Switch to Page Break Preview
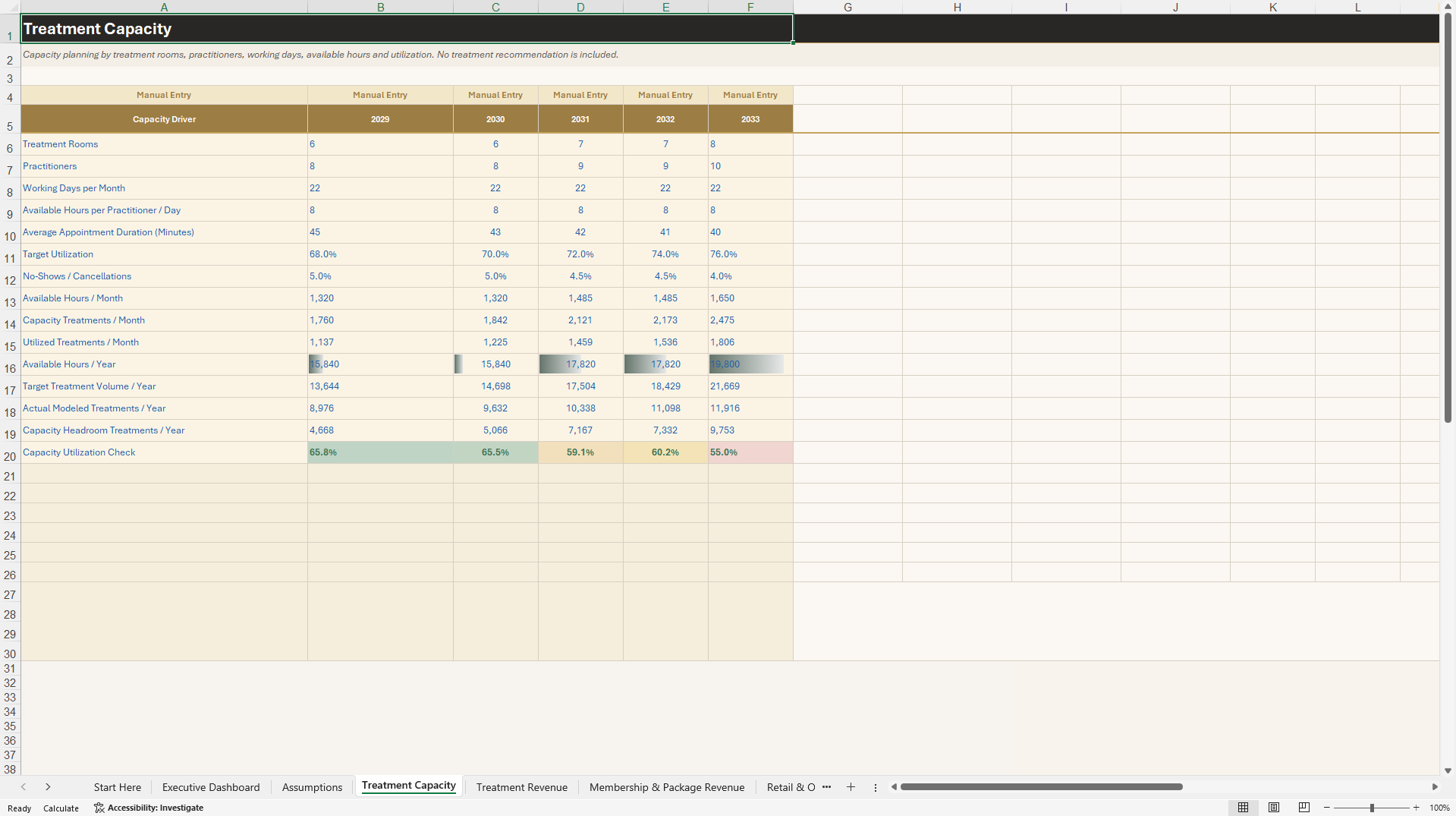The width and height of the screenshot is (1456, 816). 1304,808
